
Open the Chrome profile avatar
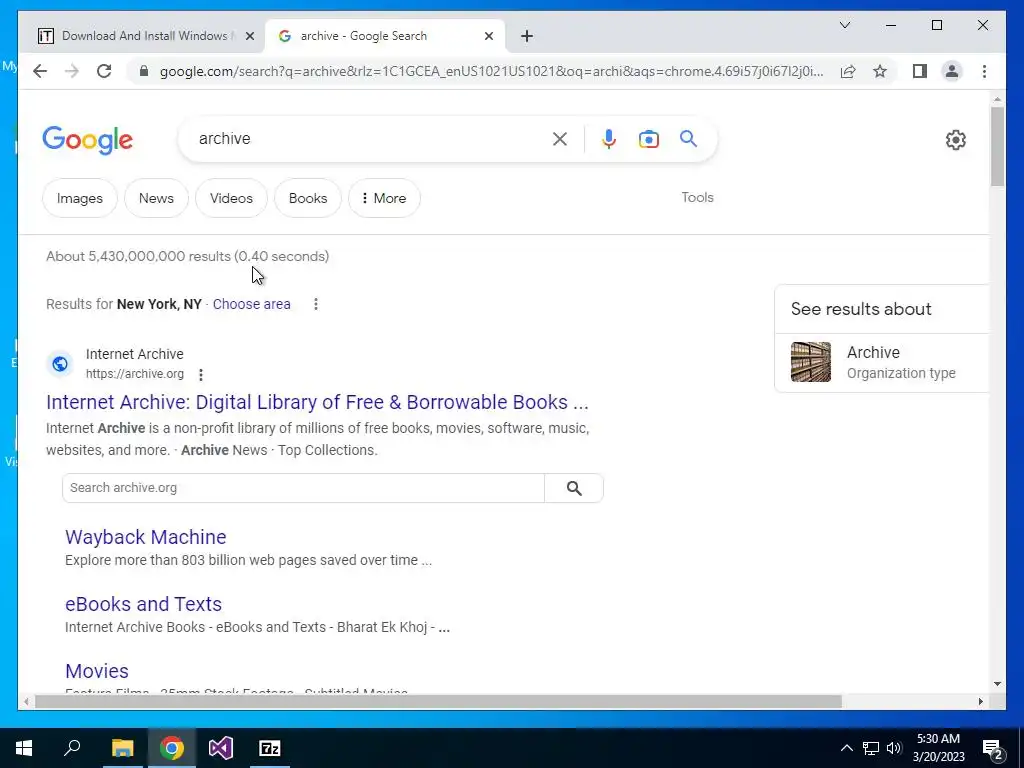click(952, 71)
